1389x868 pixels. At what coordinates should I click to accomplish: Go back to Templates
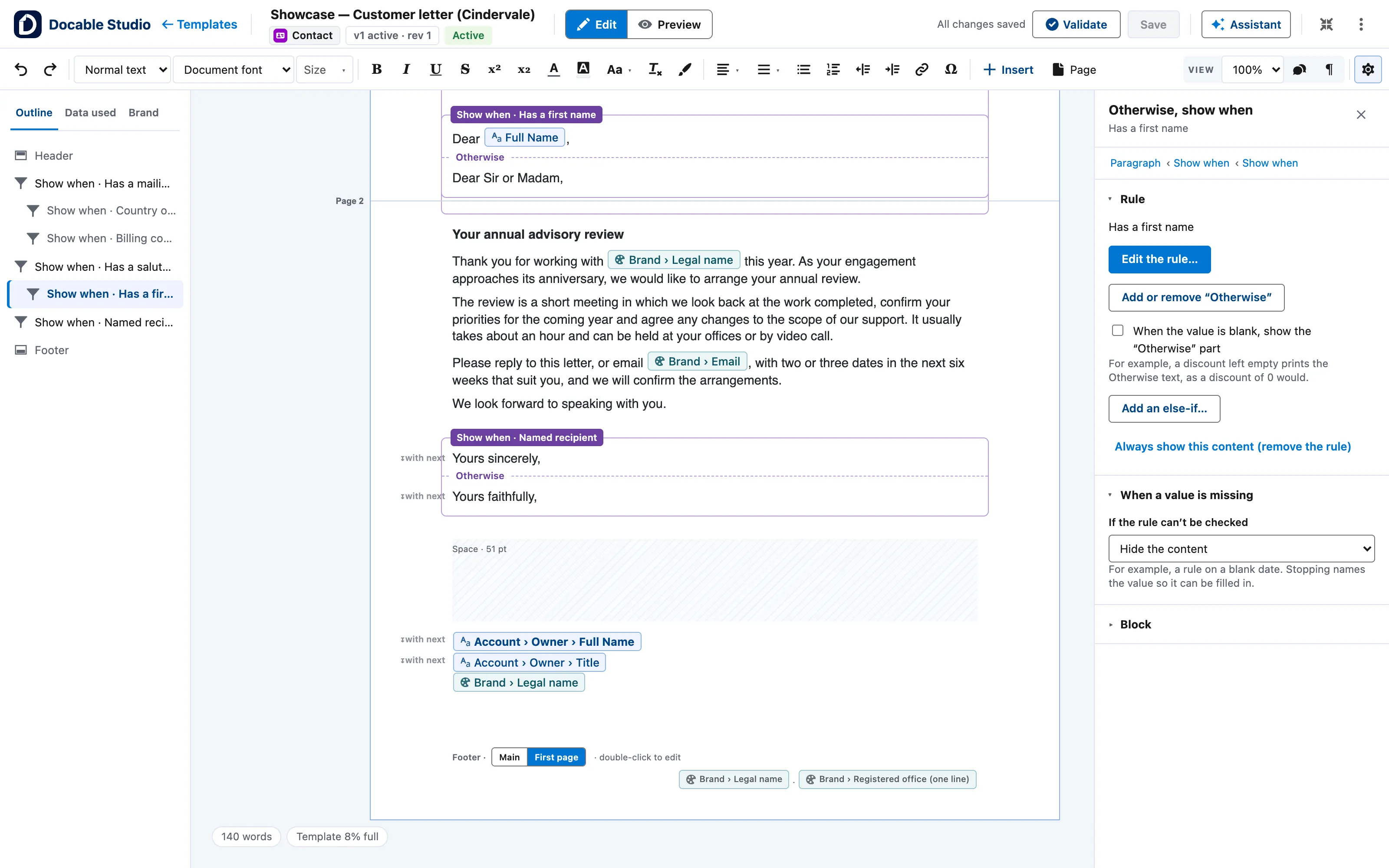click(x=199, y=24)
